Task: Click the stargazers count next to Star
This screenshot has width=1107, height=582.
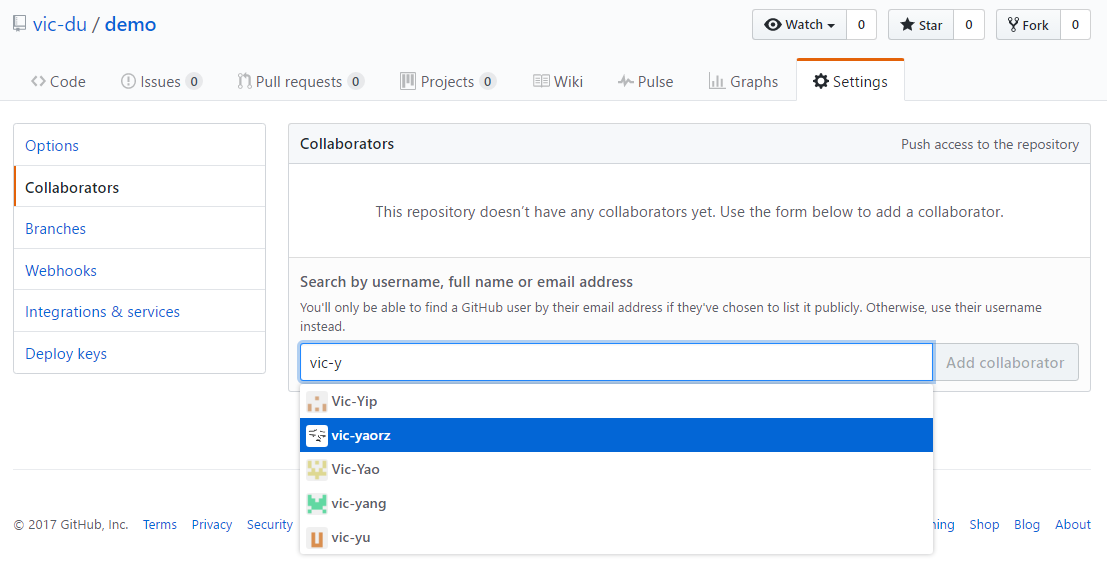Action: tap(969, 25)
